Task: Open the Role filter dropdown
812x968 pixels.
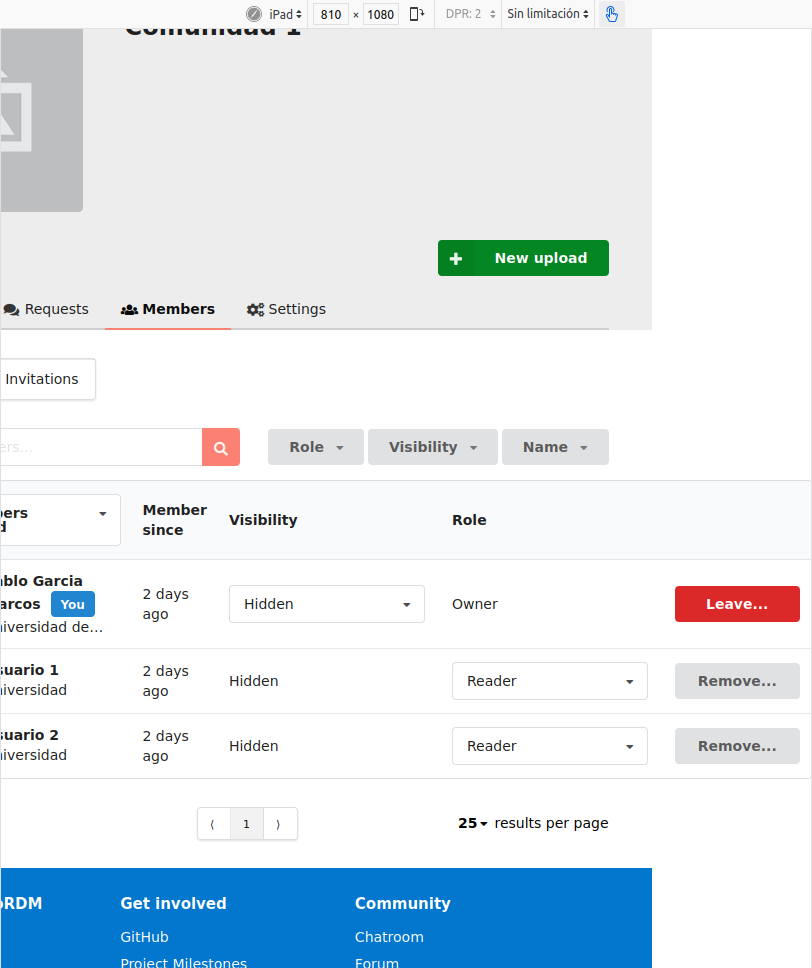Action: pos(315,447)
